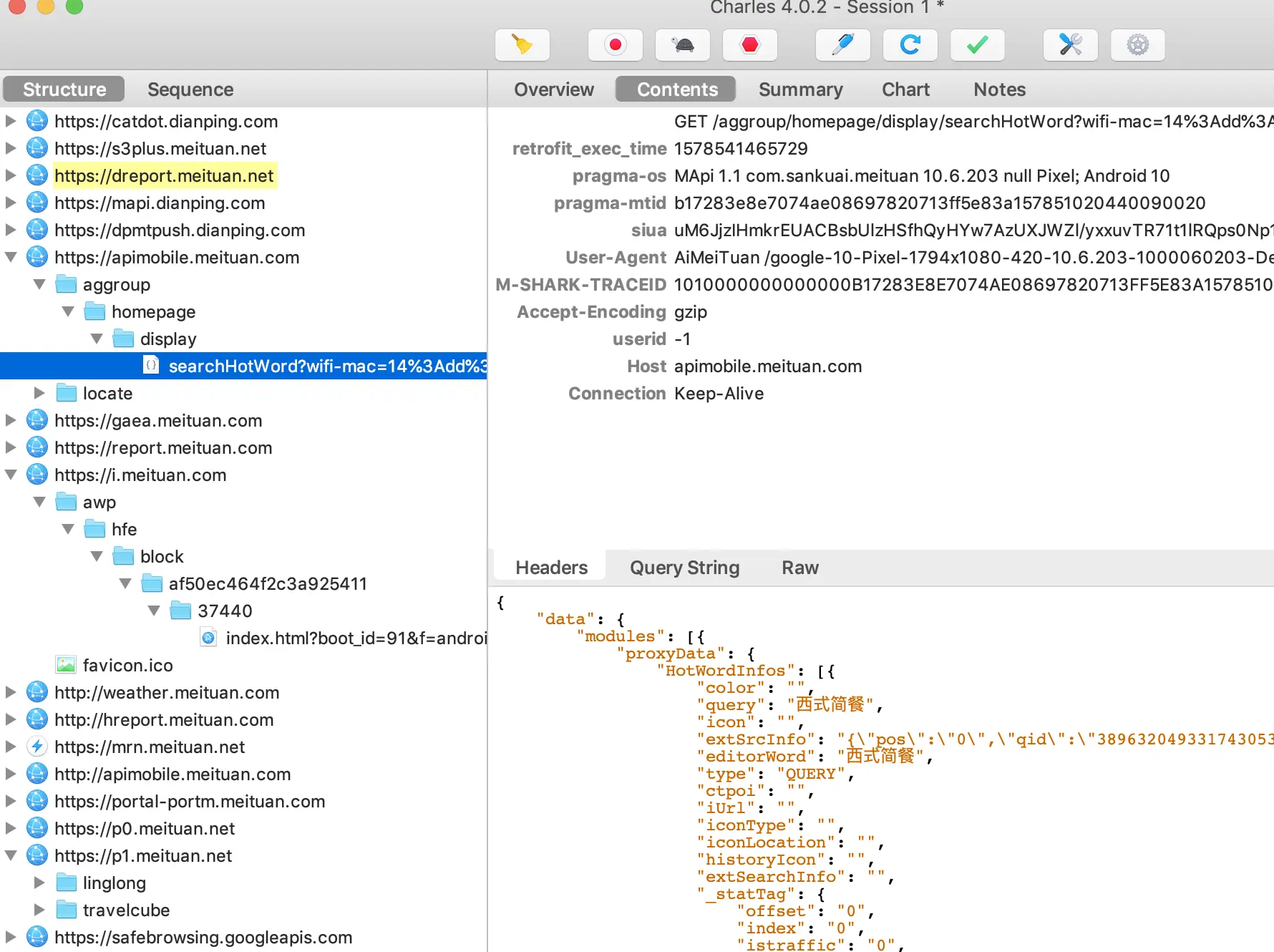Click the index.html file icon
1274x952 pixels.
click(208, 637)
